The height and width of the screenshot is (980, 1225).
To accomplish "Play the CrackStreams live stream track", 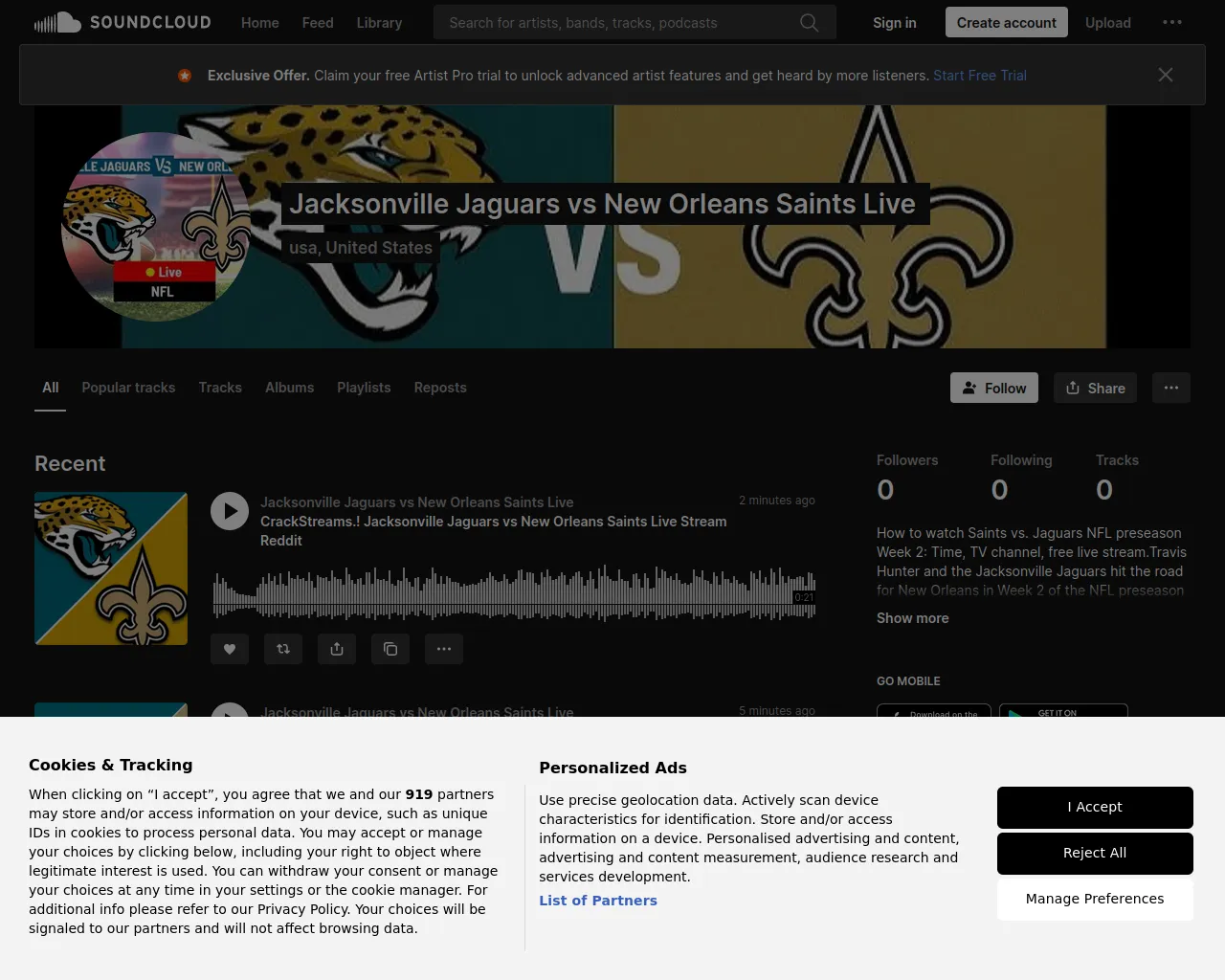I will (230, 511).
